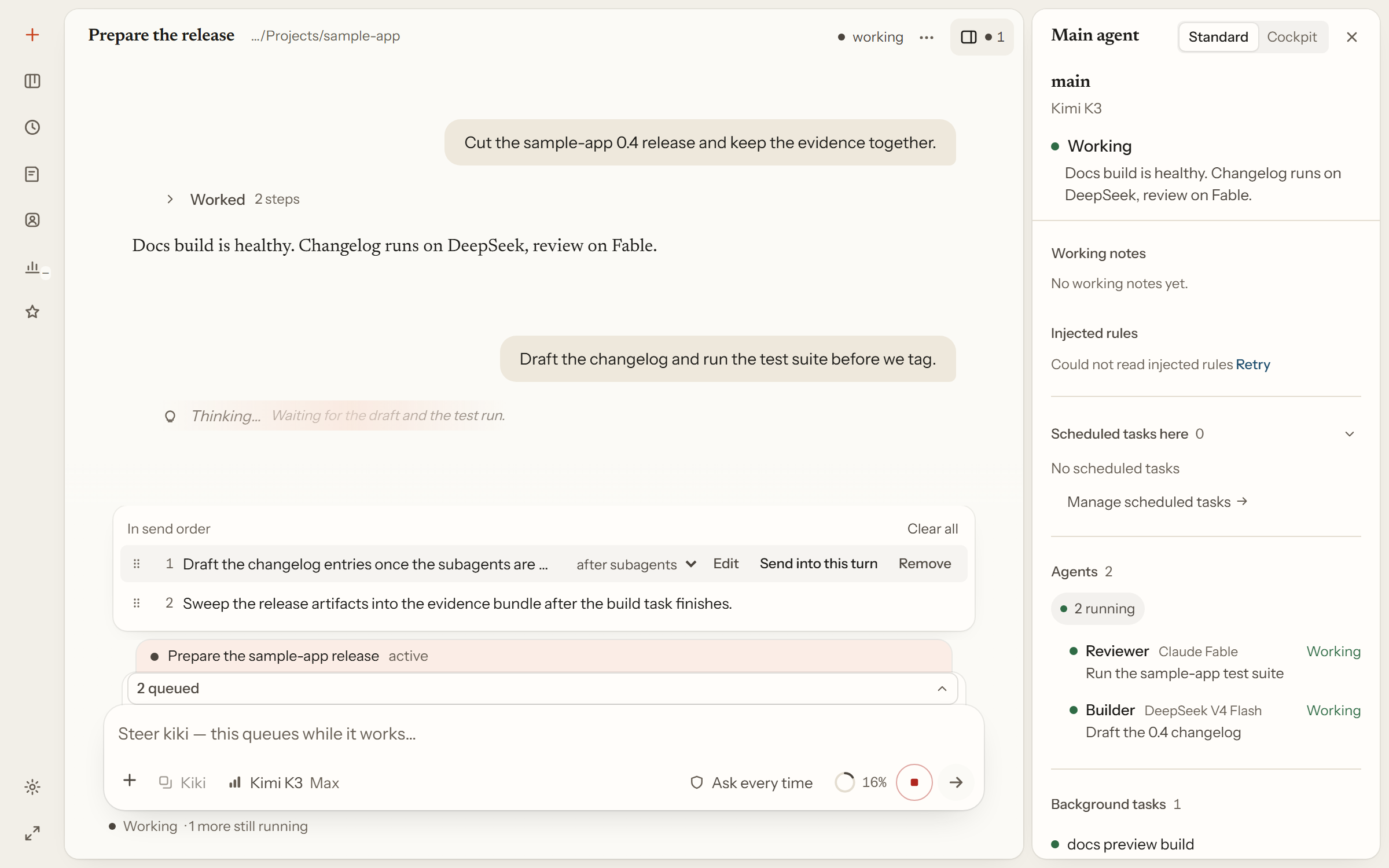Open the board columns sidebar icon

(32, 81)
